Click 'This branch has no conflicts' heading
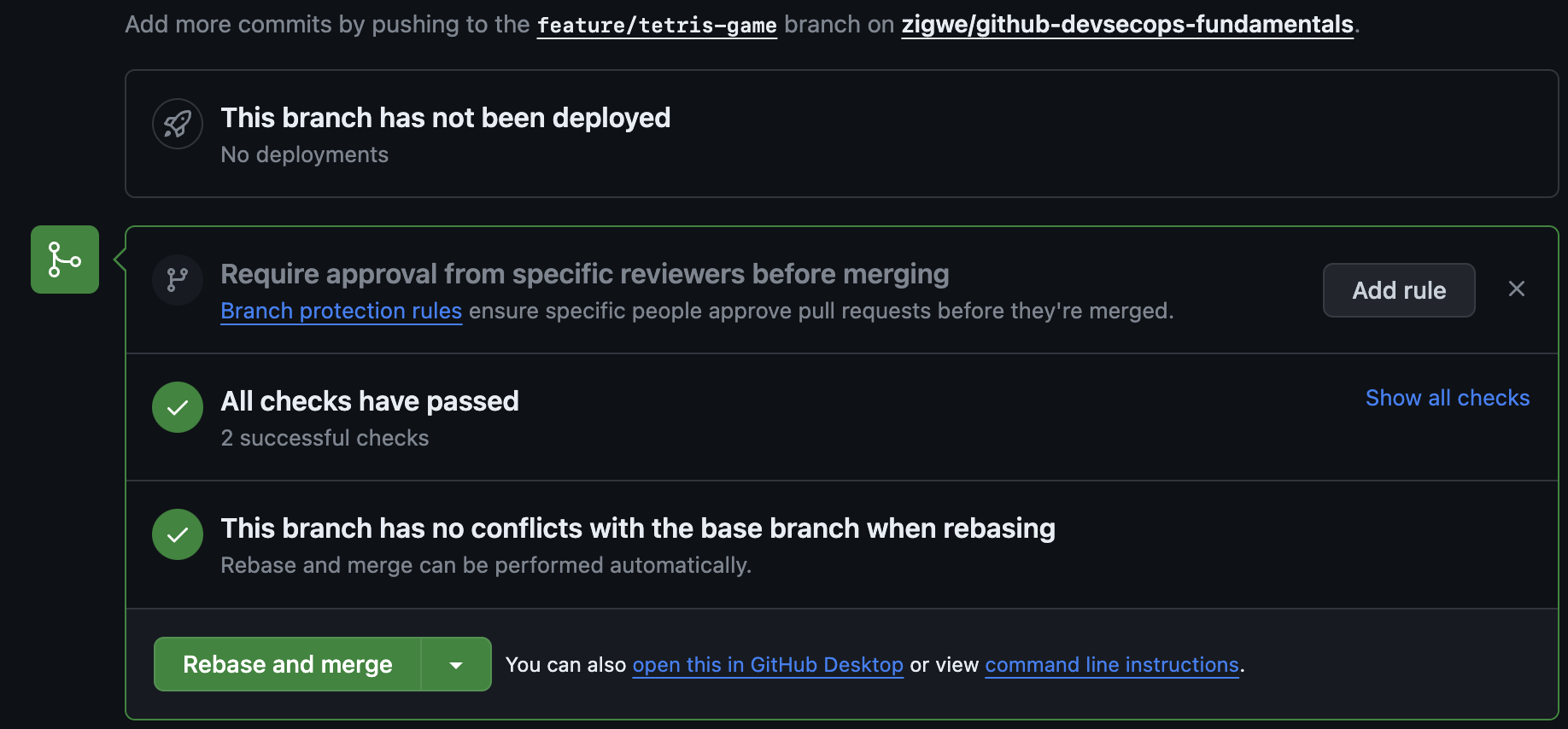 coord(638,528)
